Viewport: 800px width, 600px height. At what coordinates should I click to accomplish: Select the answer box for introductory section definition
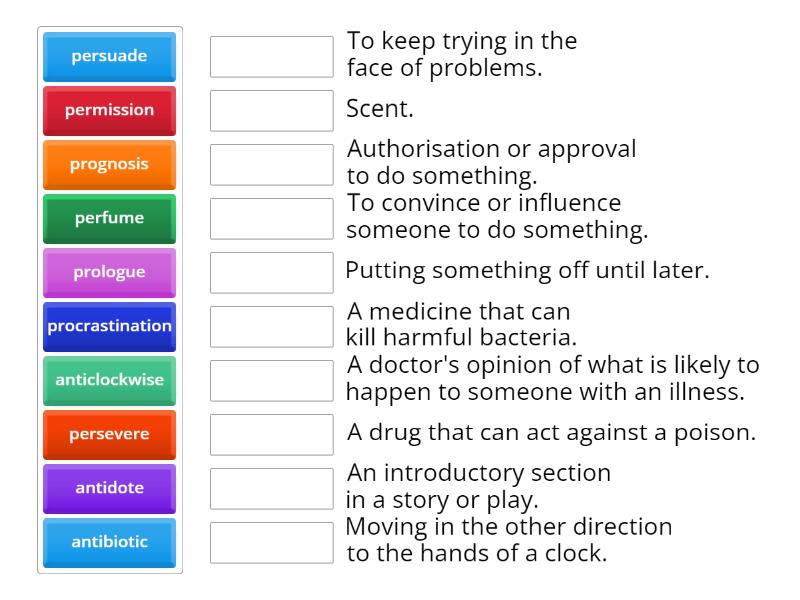click(271, 488)
